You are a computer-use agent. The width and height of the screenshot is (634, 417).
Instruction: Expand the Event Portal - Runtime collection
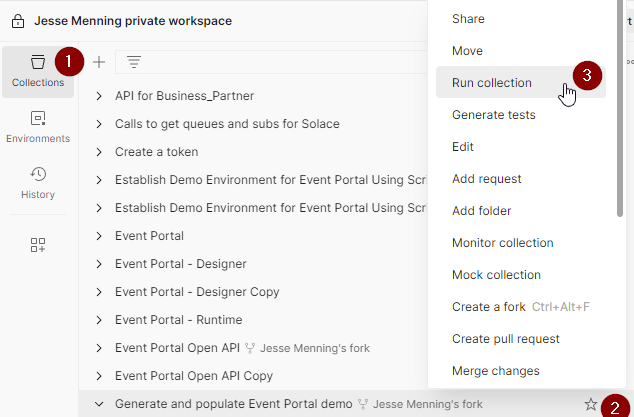point(99,320)
